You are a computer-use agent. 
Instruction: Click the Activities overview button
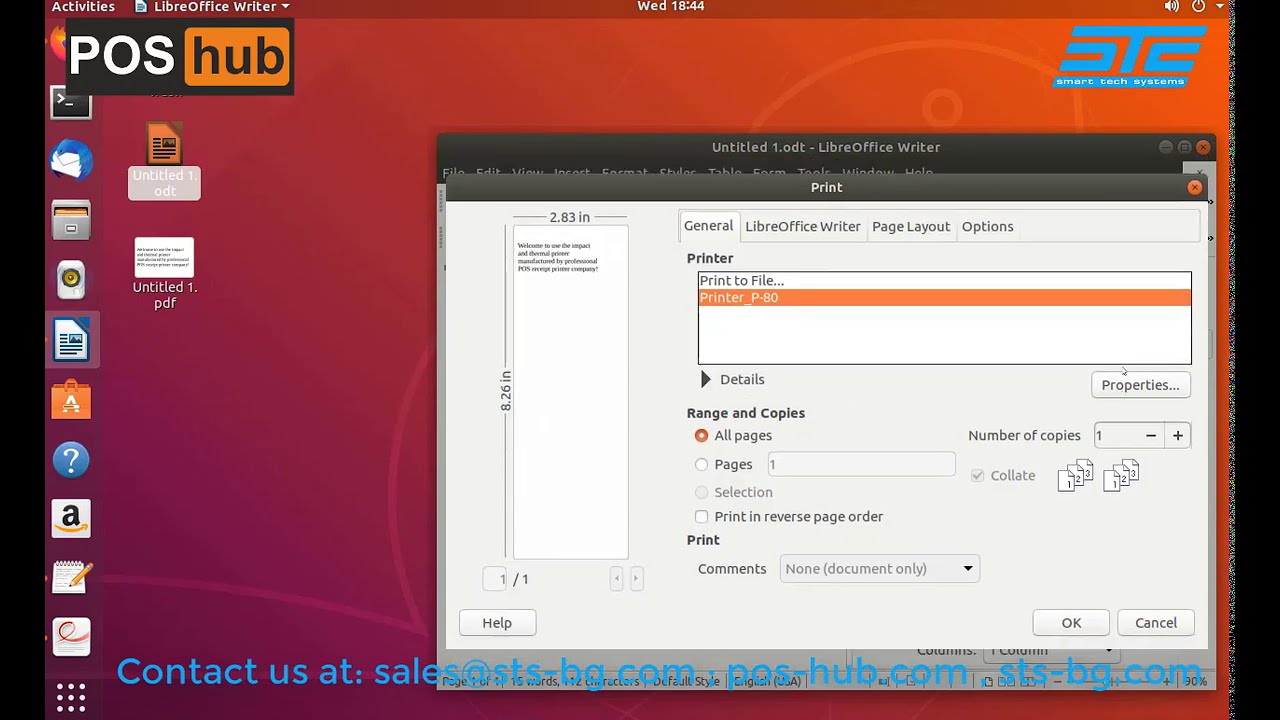coord(83,7)
